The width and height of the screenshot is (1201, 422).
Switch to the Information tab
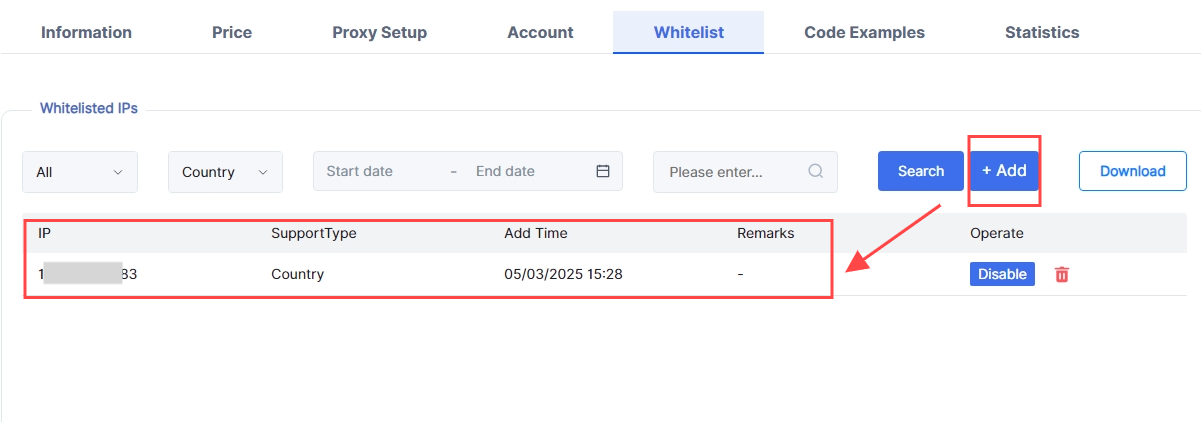click(86, 32)
